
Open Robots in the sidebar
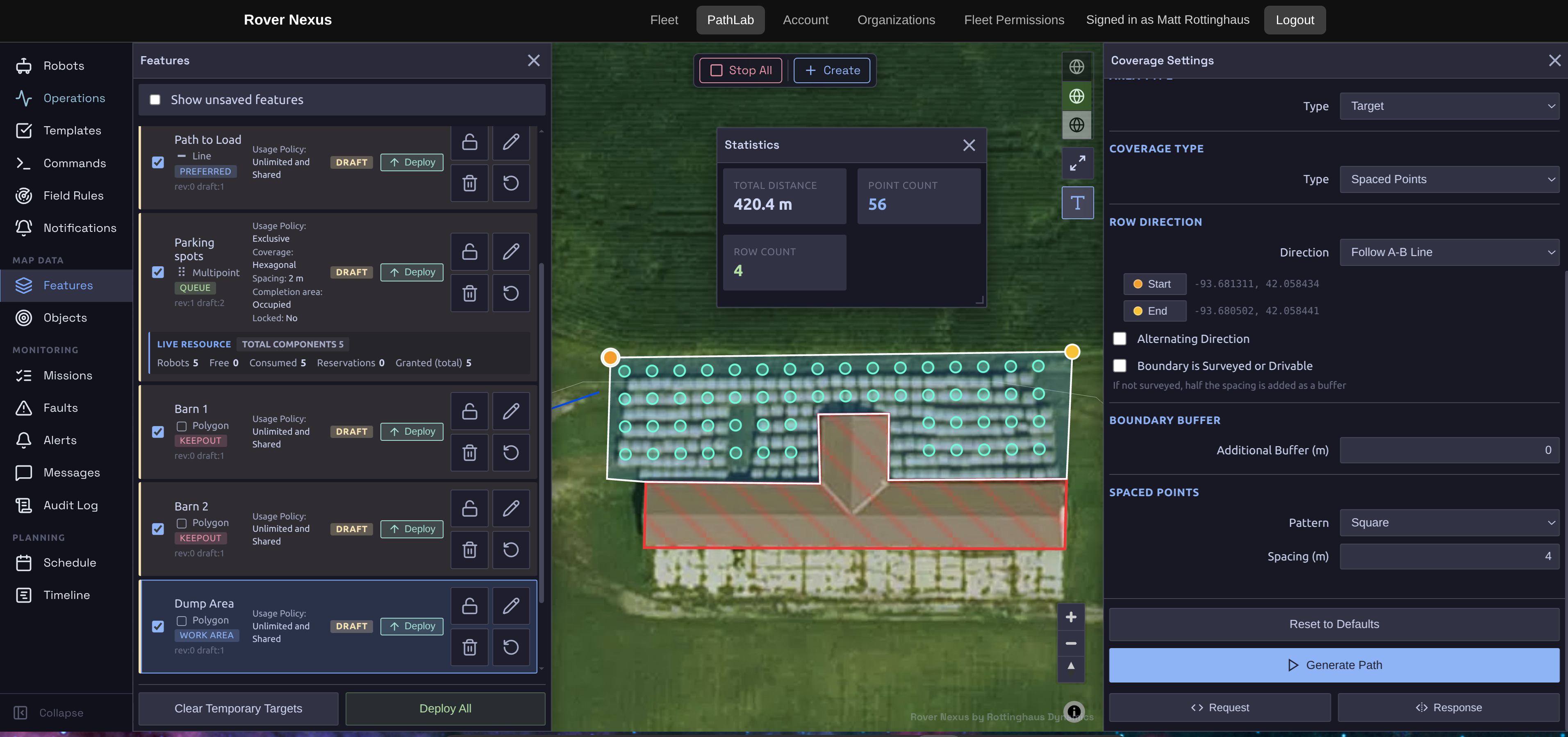tap(66, 66)
